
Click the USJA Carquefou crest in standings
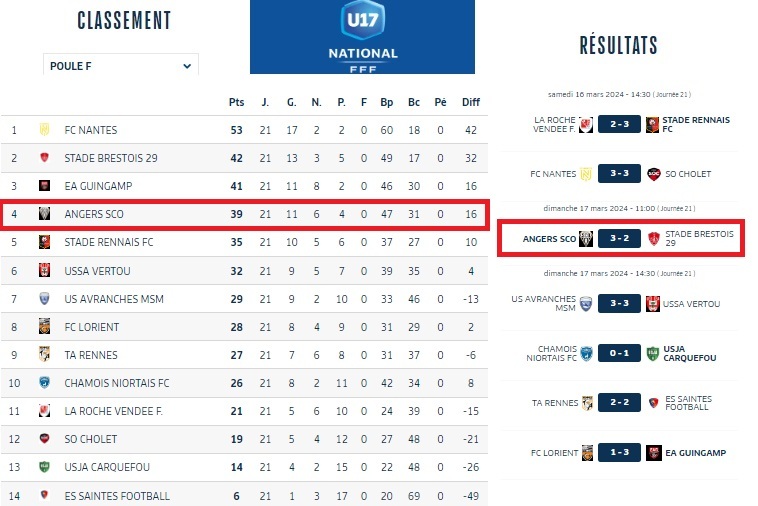[44, 467]
